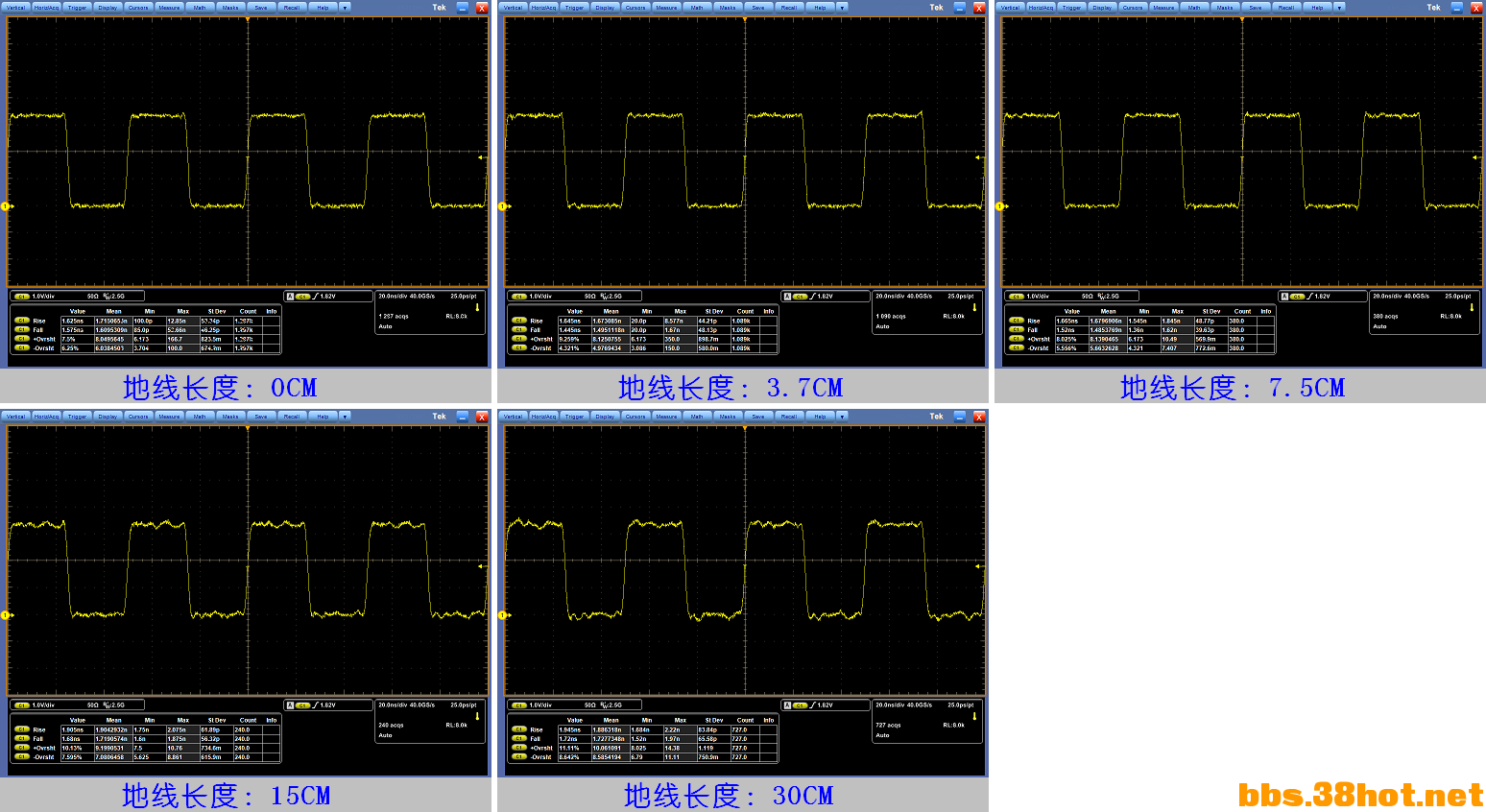Viewport: 1486px width, 812px height.
Task: Click the C1 badge beside Rise in the 0CM panel
Action: [x=21, y=321]
